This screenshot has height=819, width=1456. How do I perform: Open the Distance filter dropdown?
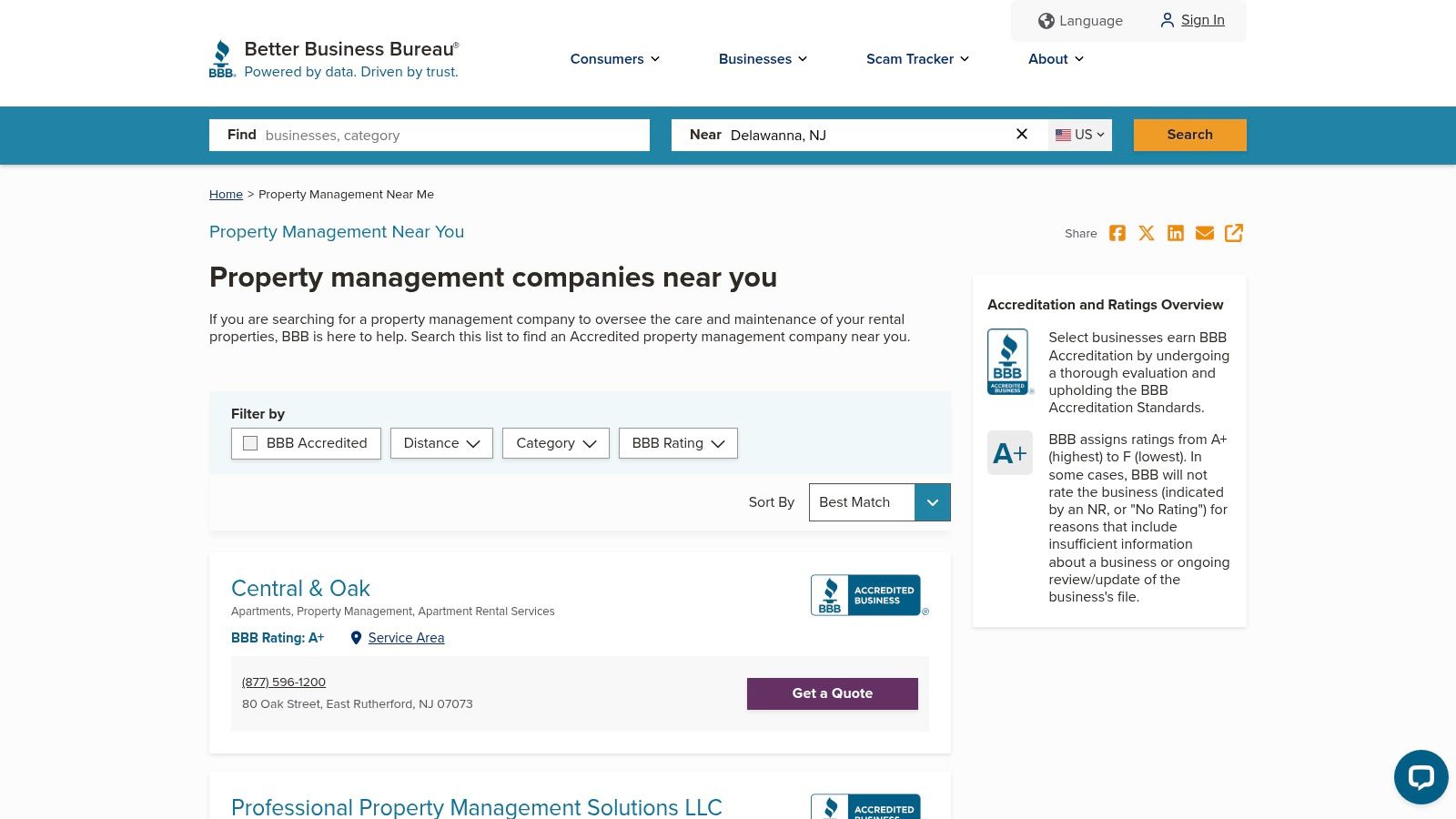pos(441,443)
